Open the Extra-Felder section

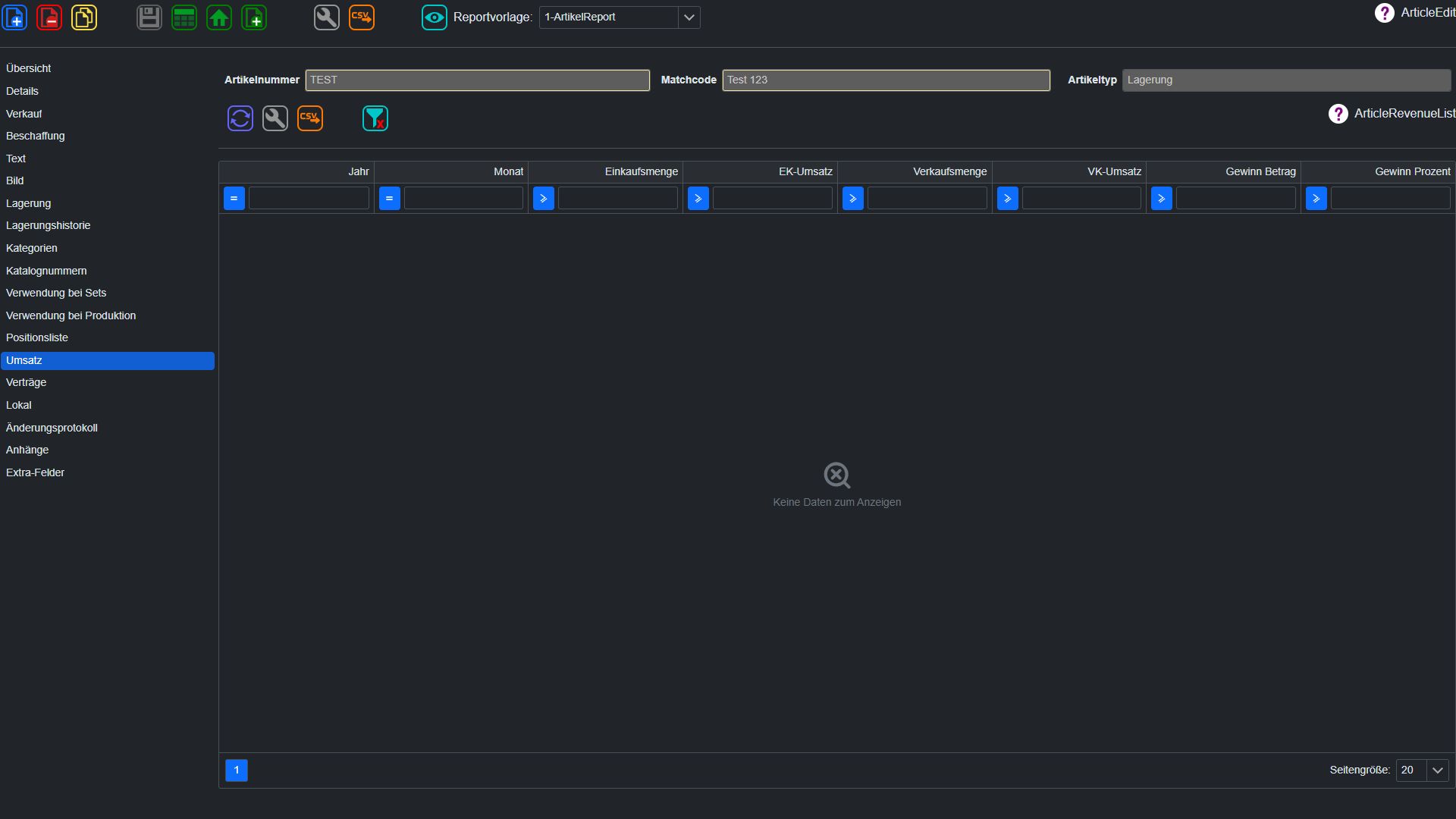(x=108, y=473)
